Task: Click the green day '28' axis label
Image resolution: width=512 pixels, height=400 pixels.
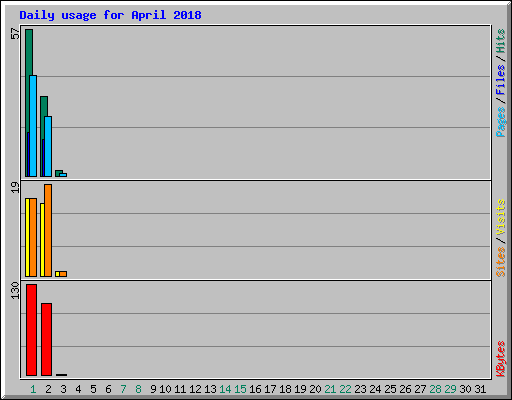Action: coord(435,389)
